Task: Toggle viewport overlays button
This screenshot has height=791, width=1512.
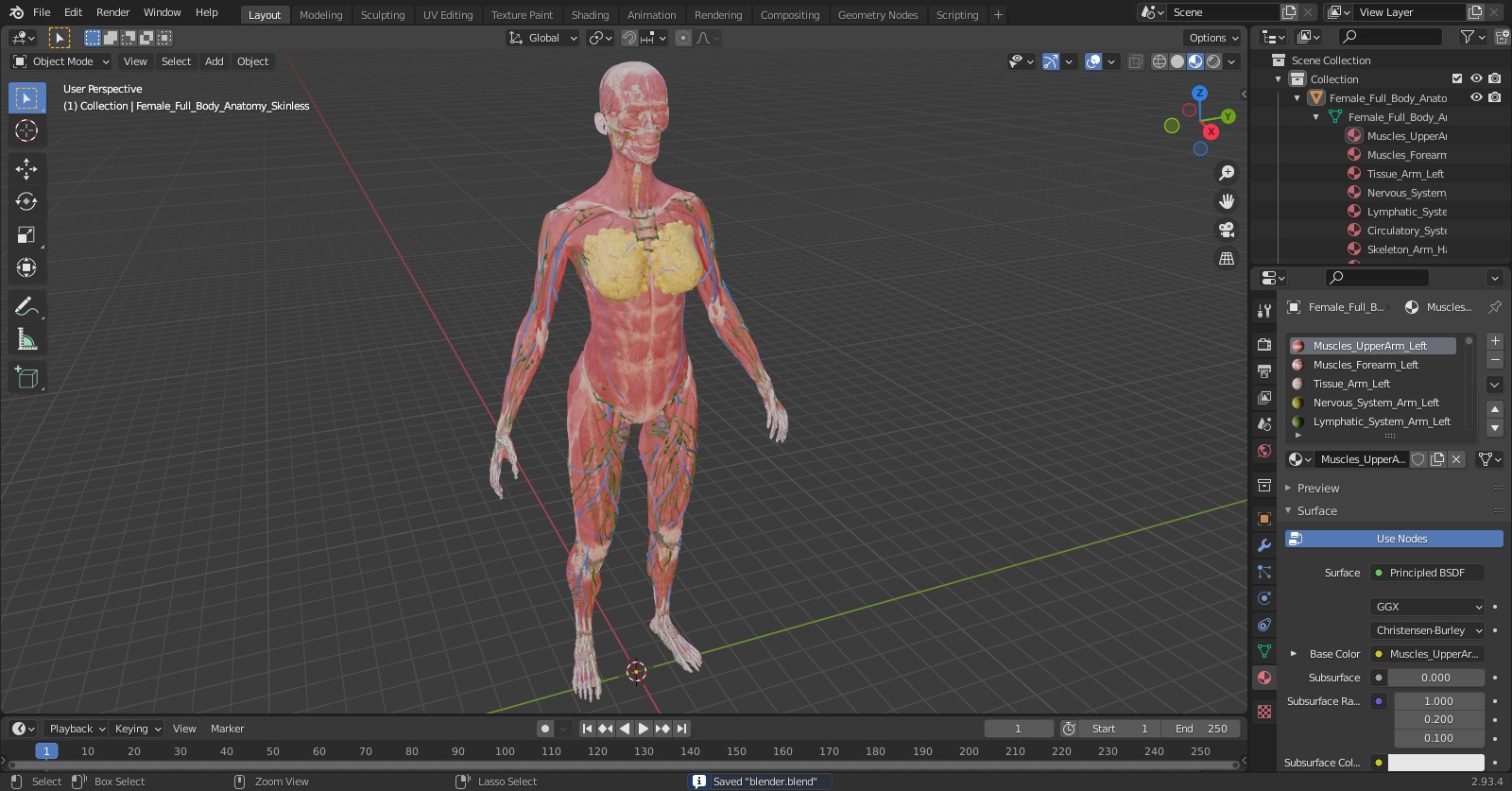Action: pyautogui.click(x=1093, y=61)
